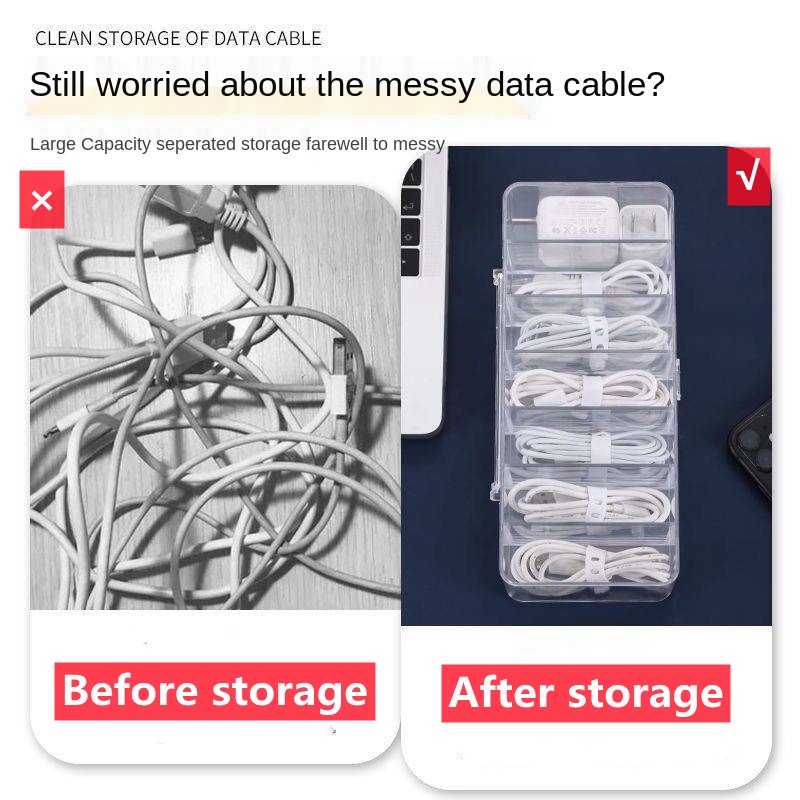This screenshot has height=800, width=800.
Task: Click the bottom coiled cable in storage box
Action: [x=591, y=563]
